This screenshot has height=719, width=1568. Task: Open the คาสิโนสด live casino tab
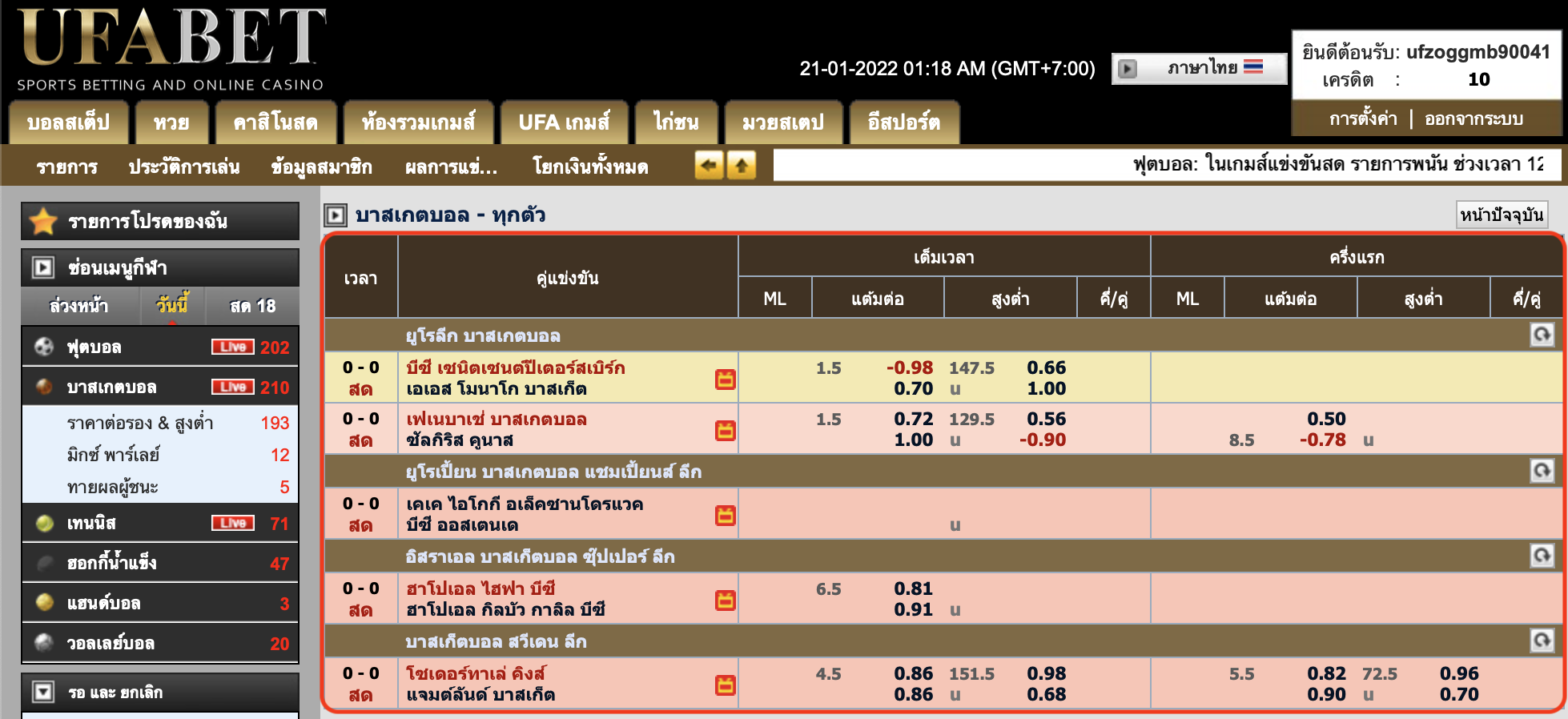tap(275, 123)
